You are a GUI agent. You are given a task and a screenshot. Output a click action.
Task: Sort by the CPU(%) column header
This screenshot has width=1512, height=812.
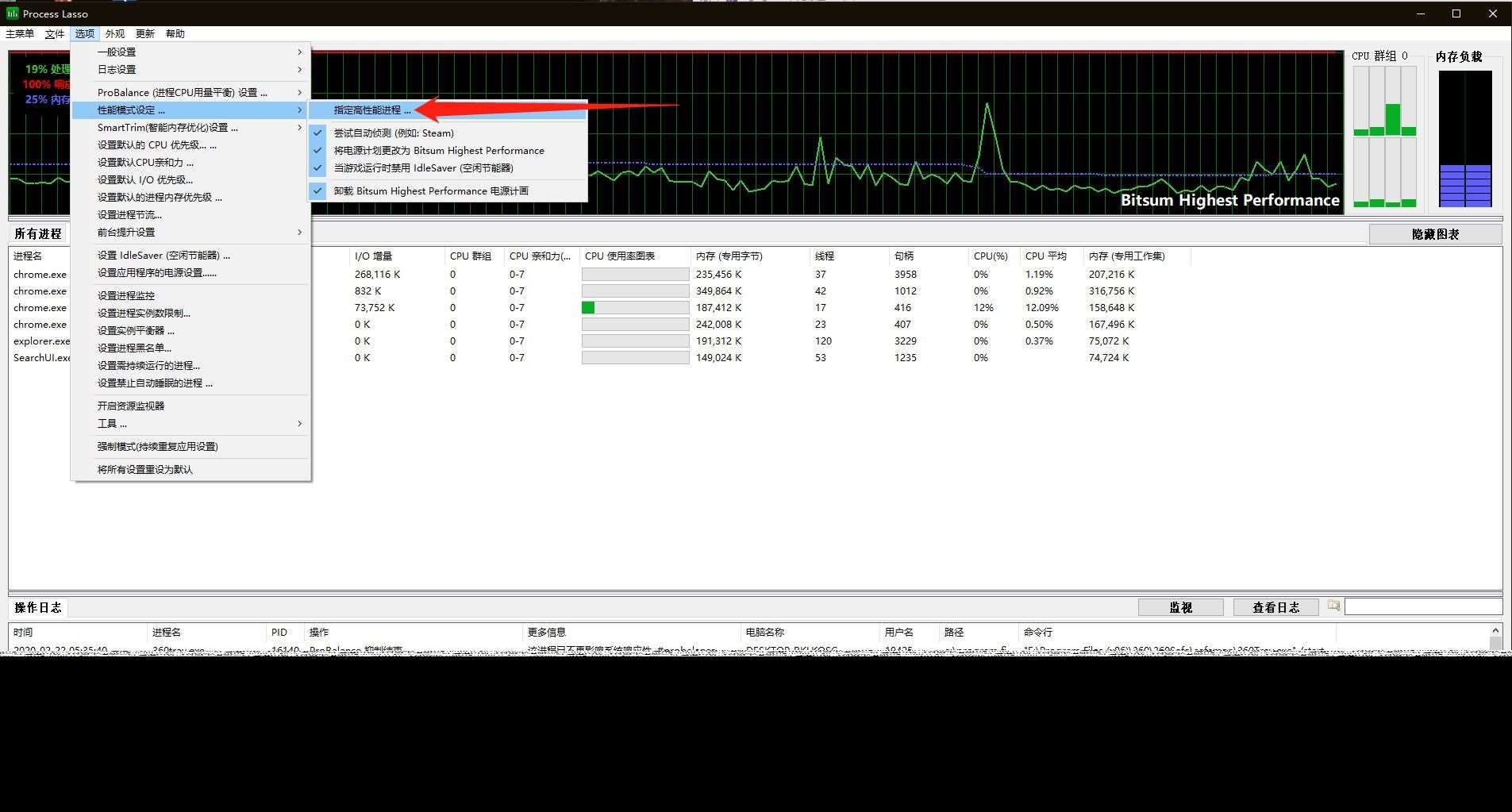pyautogui.click(x=994, y=256)
